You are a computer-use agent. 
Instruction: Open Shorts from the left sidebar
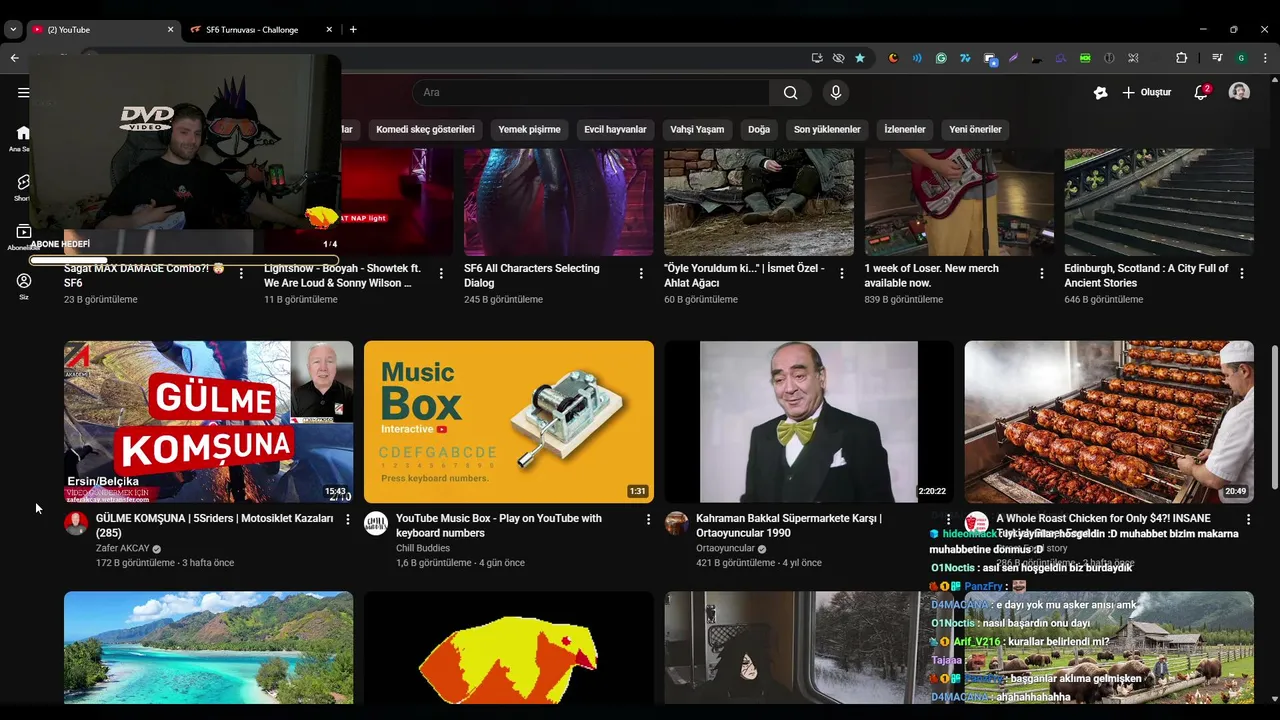coord(23,182)
